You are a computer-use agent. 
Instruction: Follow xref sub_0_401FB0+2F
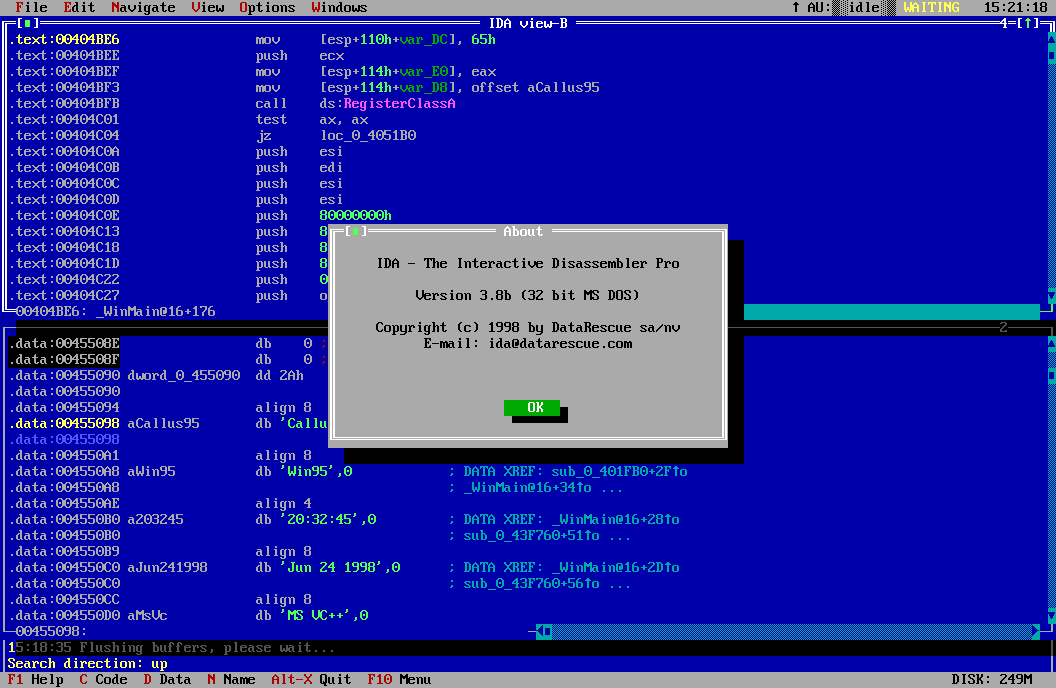click(x=619, y=471)
